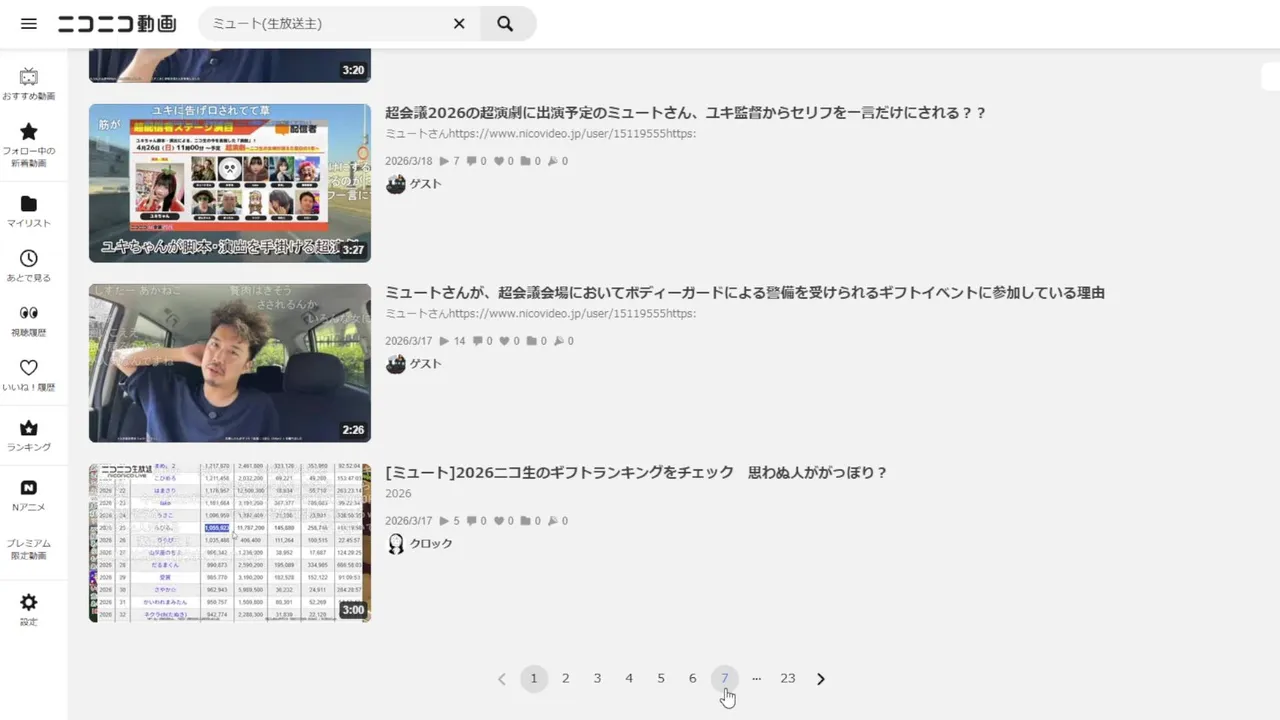Open おすすめ動画 in the sidebar
This screenshot has width=1280, height=720.
29,85
